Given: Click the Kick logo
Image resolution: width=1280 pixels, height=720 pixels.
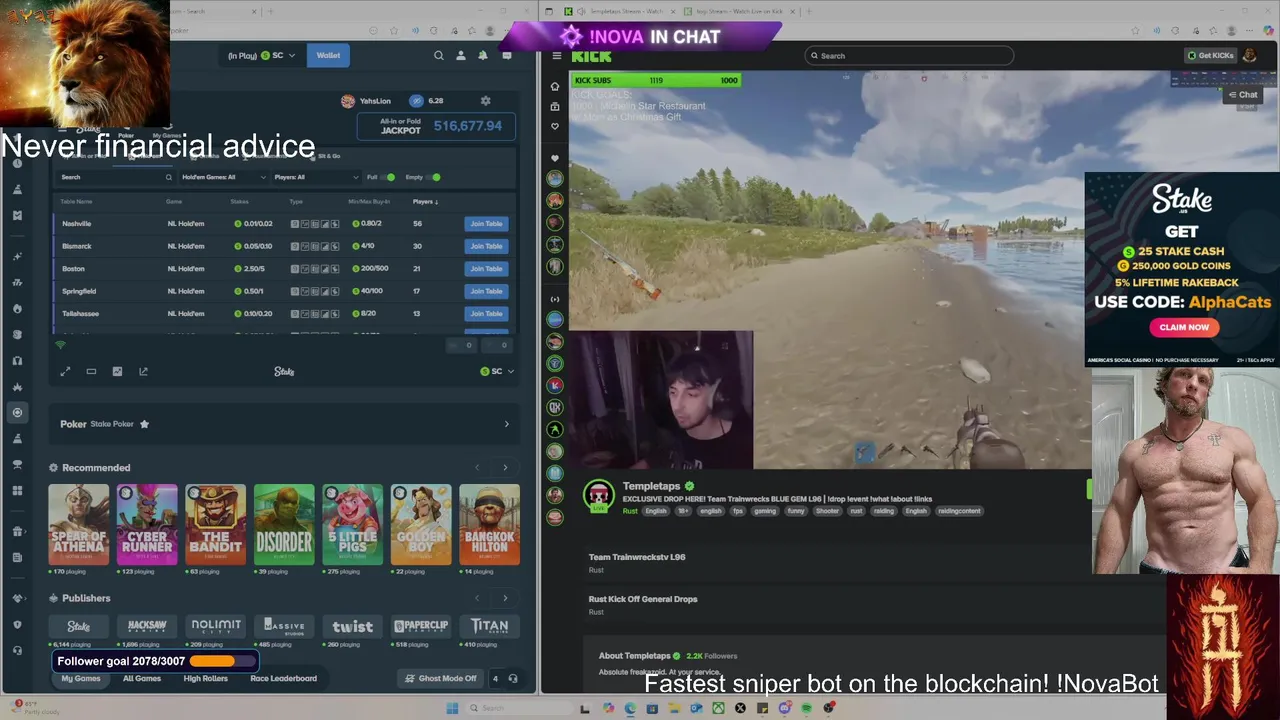Looking at the screenshot, I should (591, 56).
